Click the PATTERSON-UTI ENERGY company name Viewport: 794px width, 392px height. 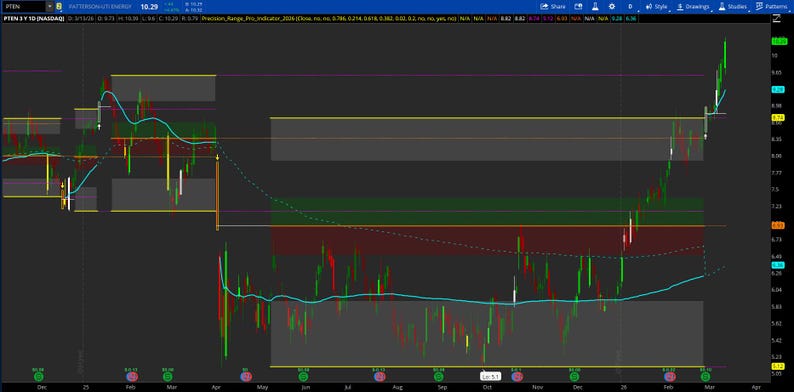point(99,7)
